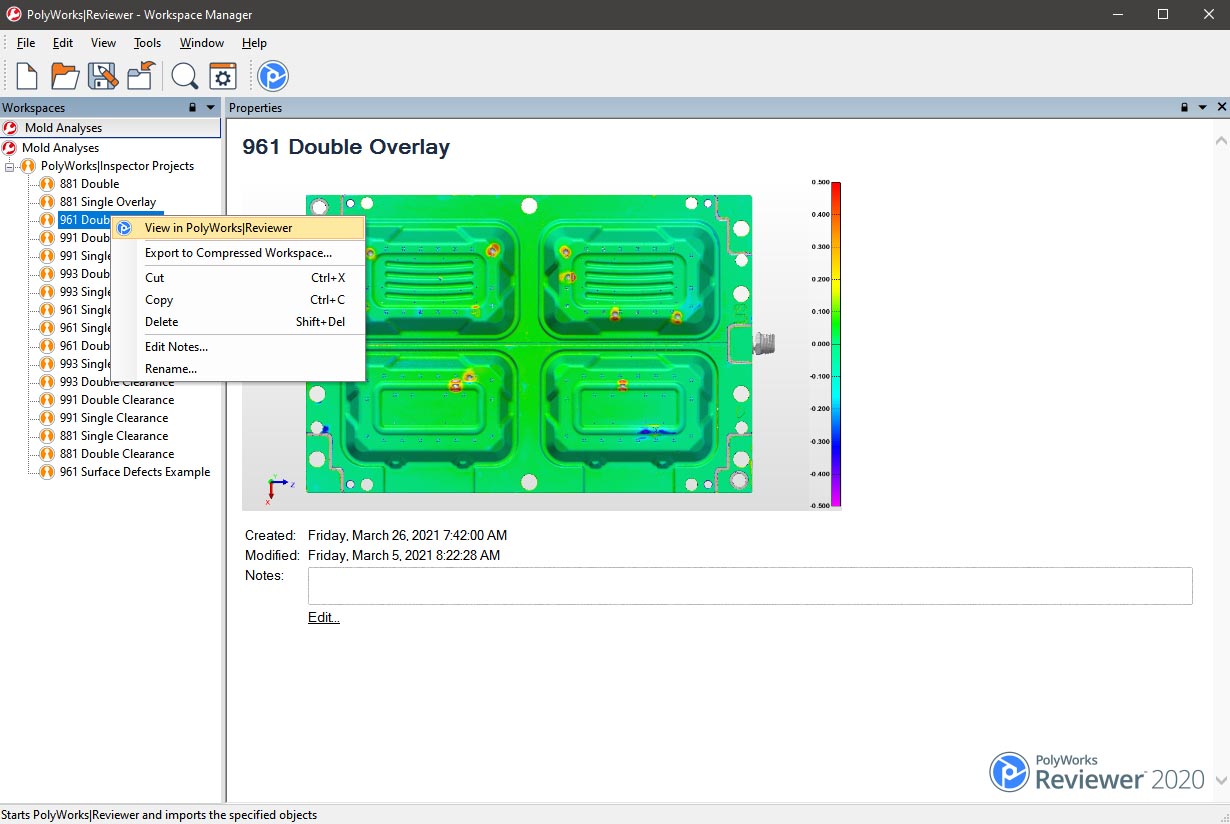Click the magnifying glass search icon
This screenshot has width=1230, height=824.
[x=184, y=76]
